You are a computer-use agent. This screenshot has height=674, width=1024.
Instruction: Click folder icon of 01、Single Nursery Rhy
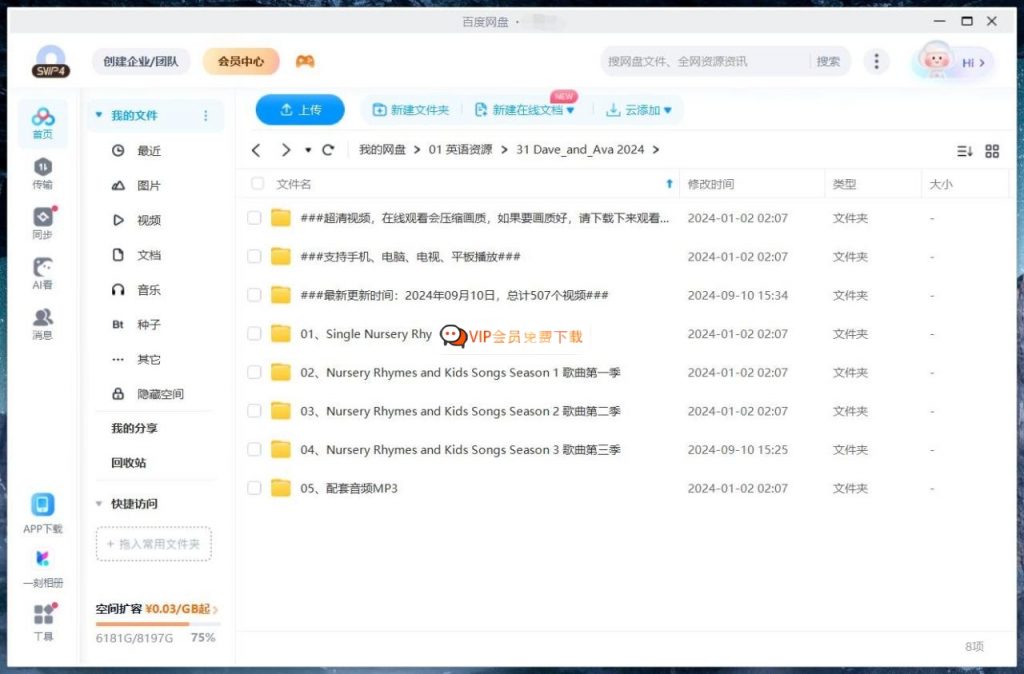[x=281, y=334]
